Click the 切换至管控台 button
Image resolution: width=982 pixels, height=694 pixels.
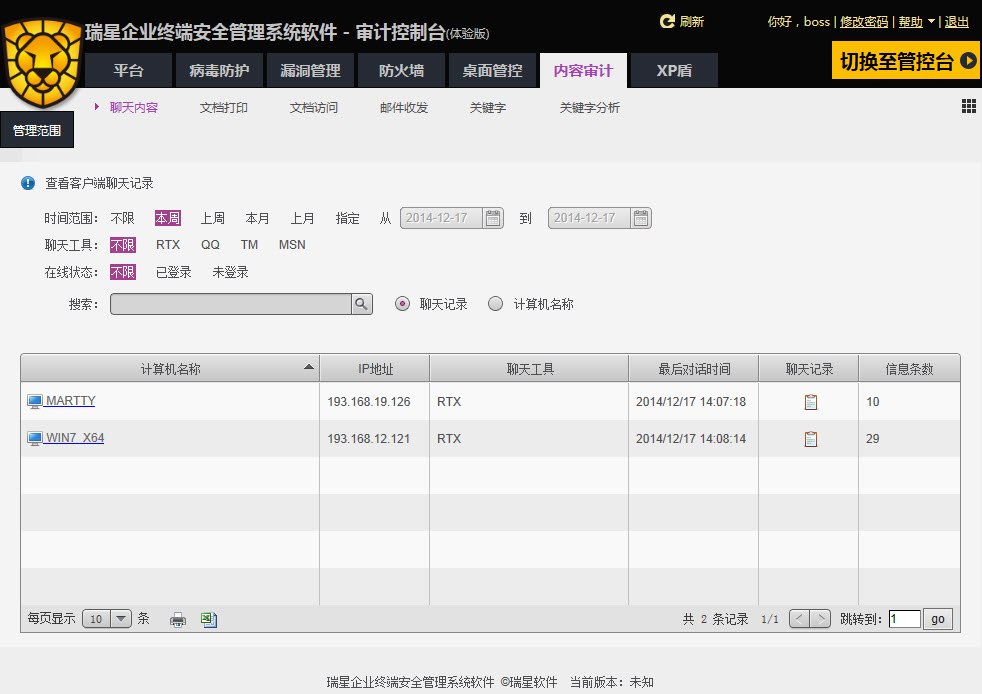[906, 61]
